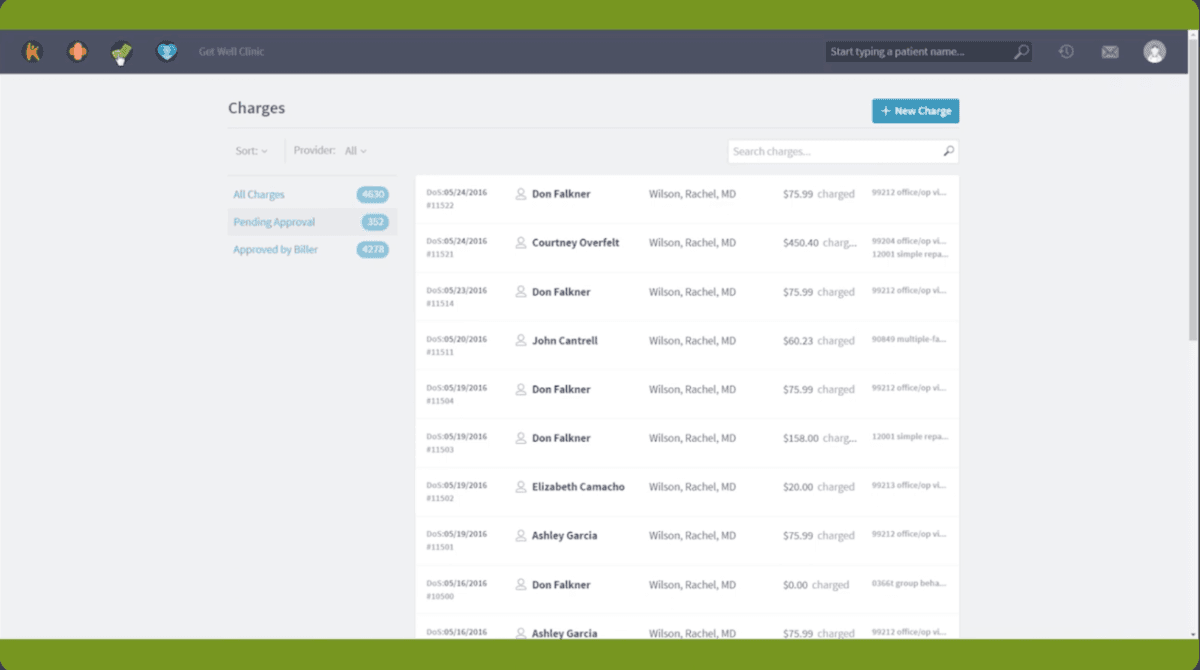Open Elizabeth Camacho's charge name
Screen dimensions: 1200x670
578,487
